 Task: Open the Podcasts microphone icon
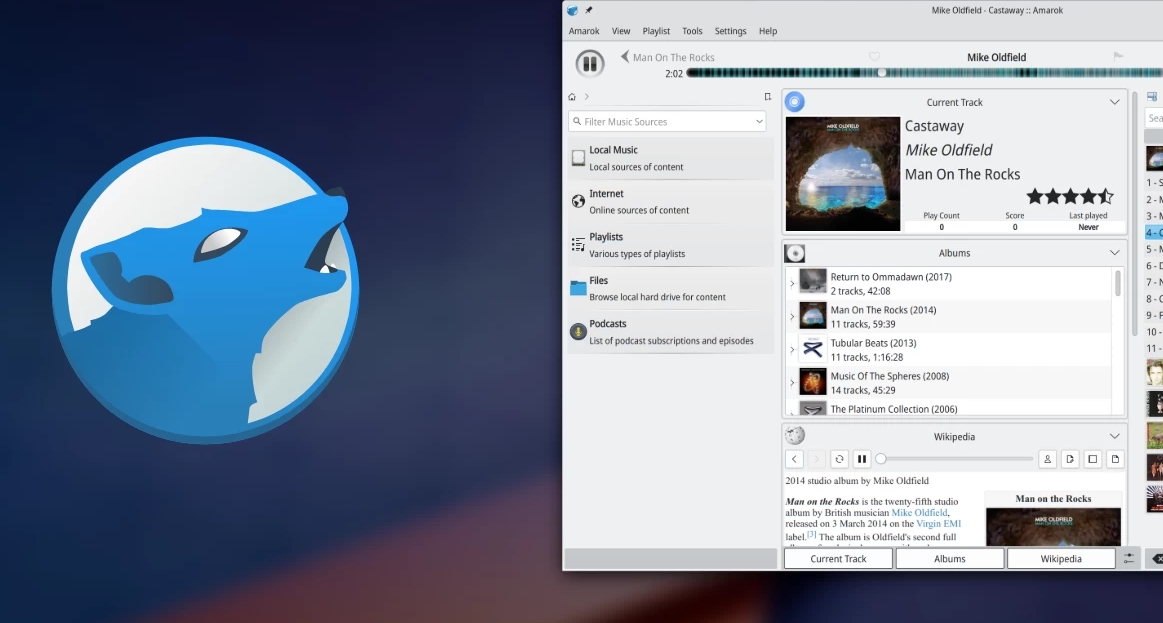point(579,332)
